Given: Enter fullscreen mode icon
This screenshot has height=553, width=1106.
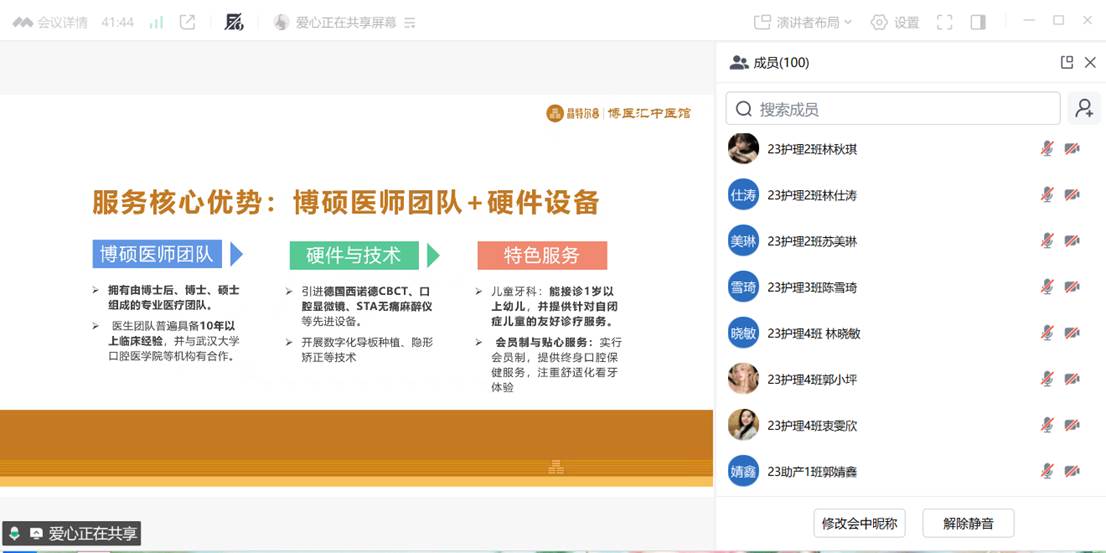Looking at the screenshot, I should pos(944,23).
